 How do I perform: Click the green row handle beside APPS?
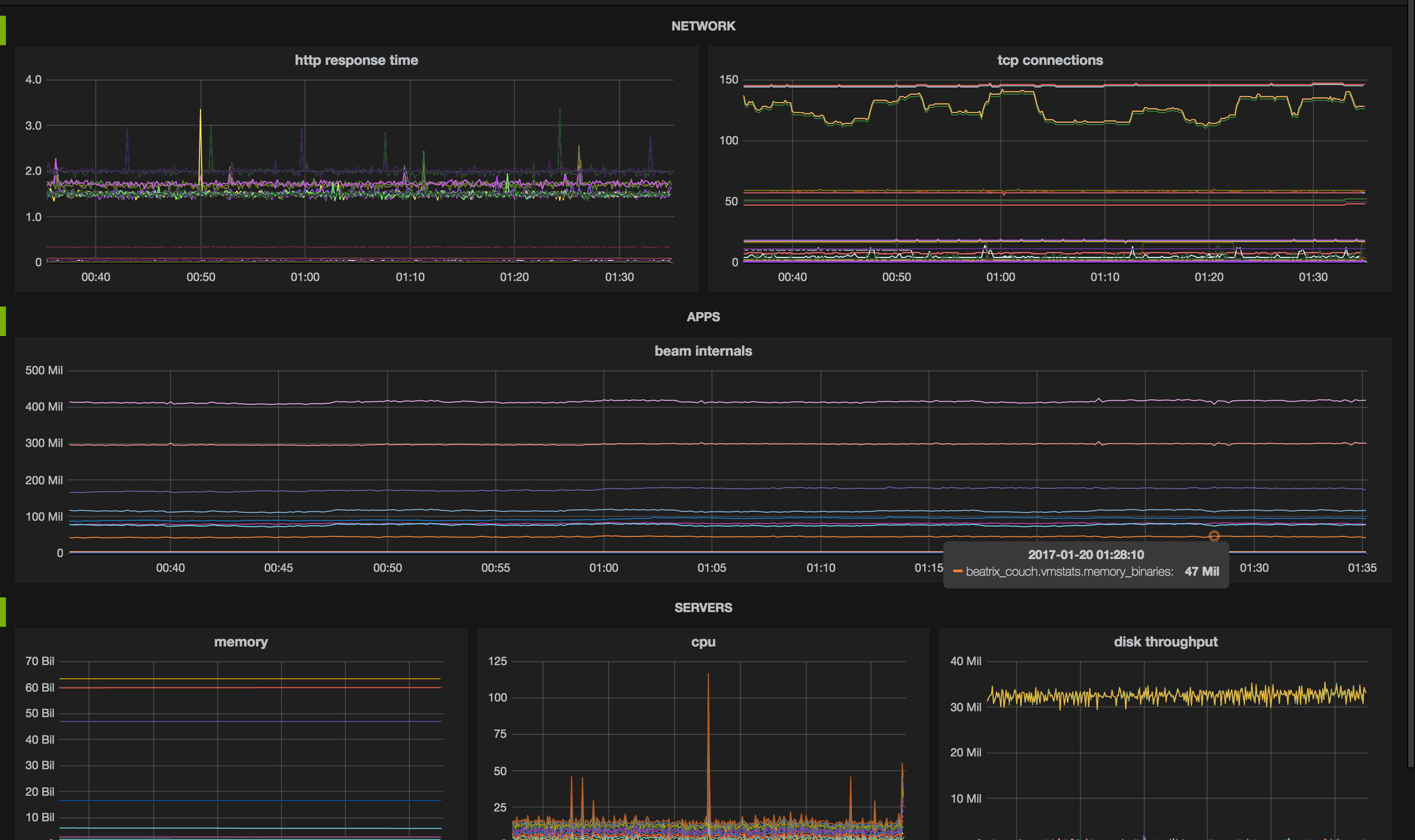pos(3,321)
